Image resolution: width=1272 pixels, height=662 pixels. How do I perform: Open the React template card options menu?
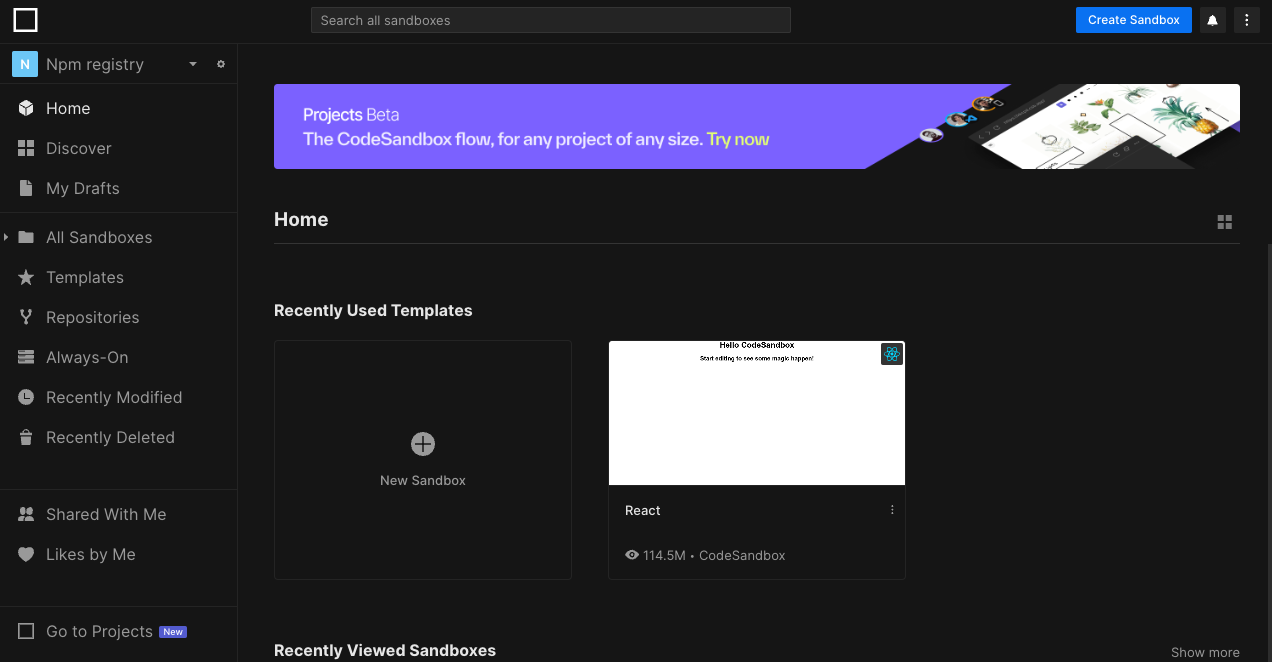892,510
